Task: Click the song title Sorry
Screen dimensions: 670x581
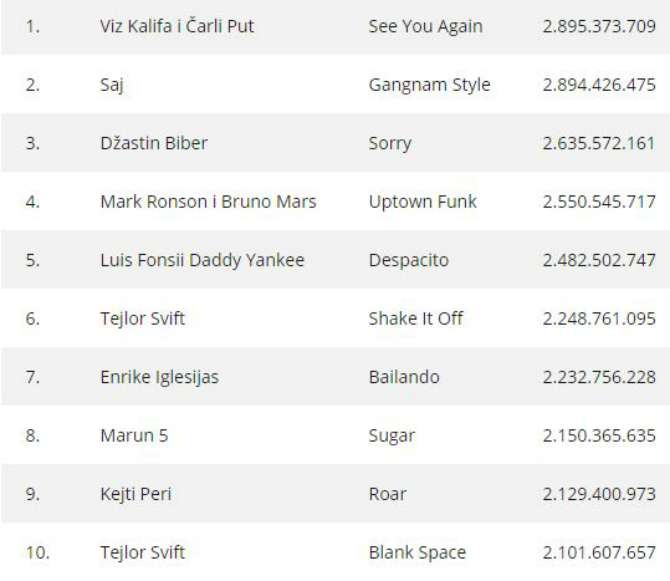Action: pyautogui.click(x=390, y=144)
